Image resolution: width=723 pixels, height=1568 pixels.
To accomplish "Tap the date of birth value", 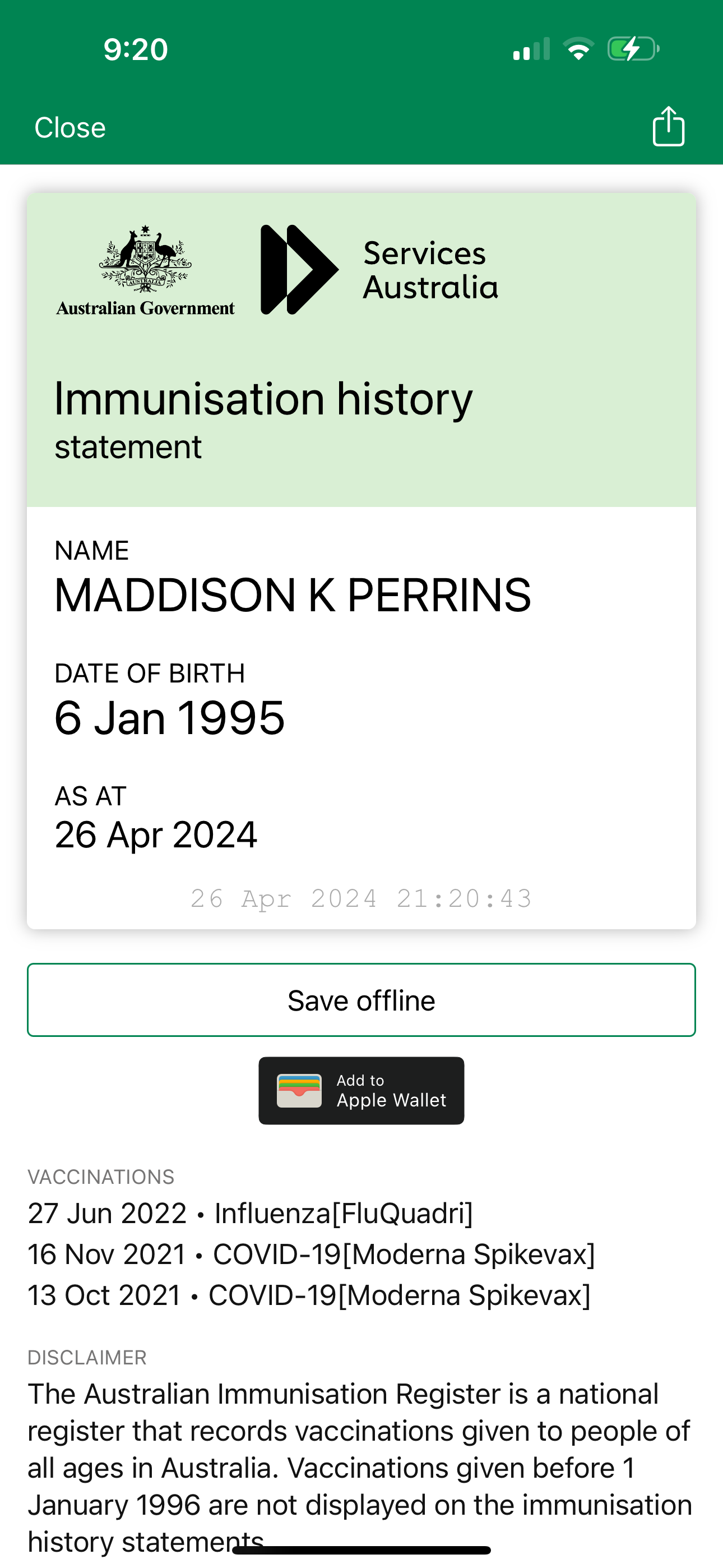I will (x=169, y=718).
